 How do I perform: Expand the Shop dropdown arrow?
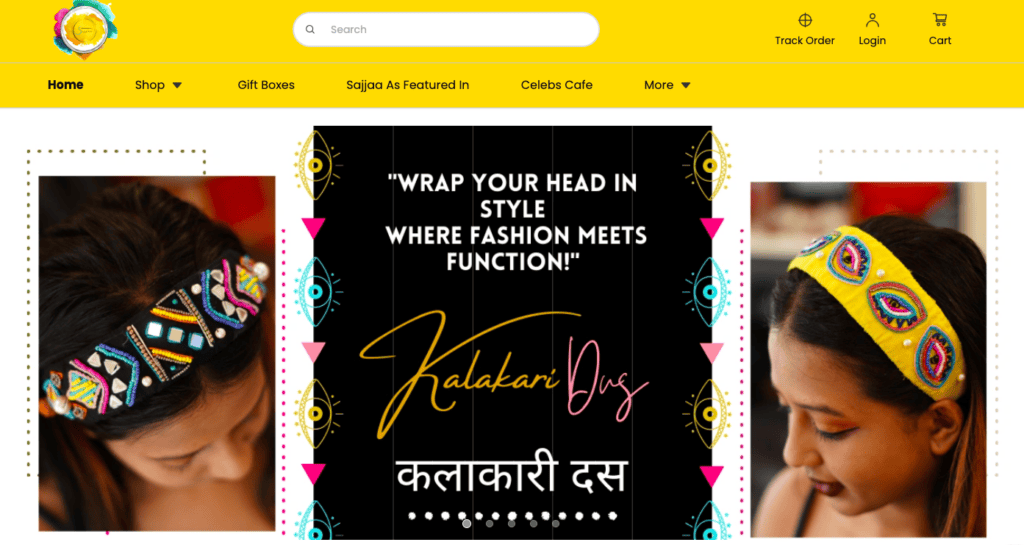click(x=177, y=86)
